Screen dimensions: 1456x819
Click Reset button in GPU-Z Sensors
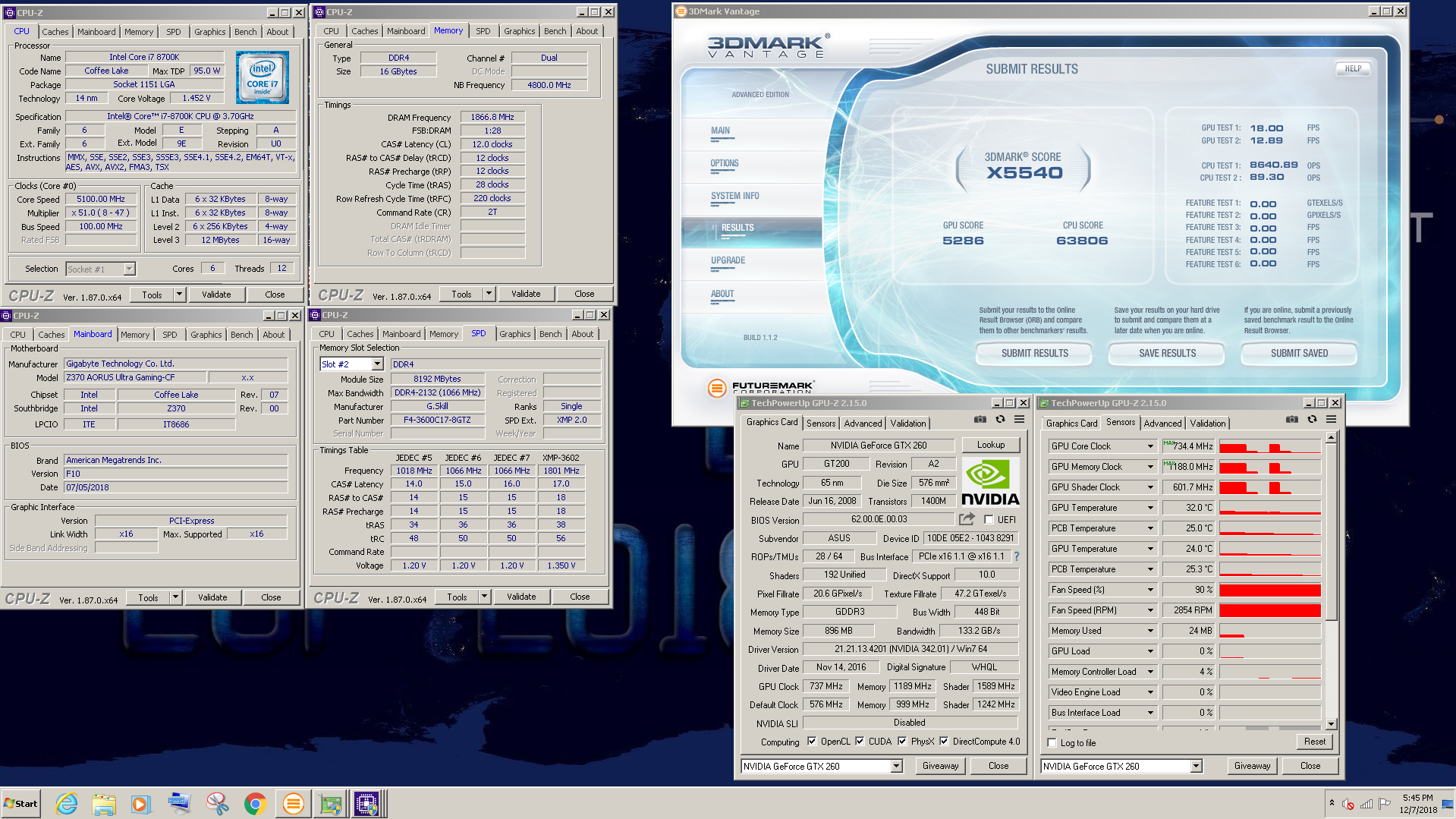[x=1315, y=742]
